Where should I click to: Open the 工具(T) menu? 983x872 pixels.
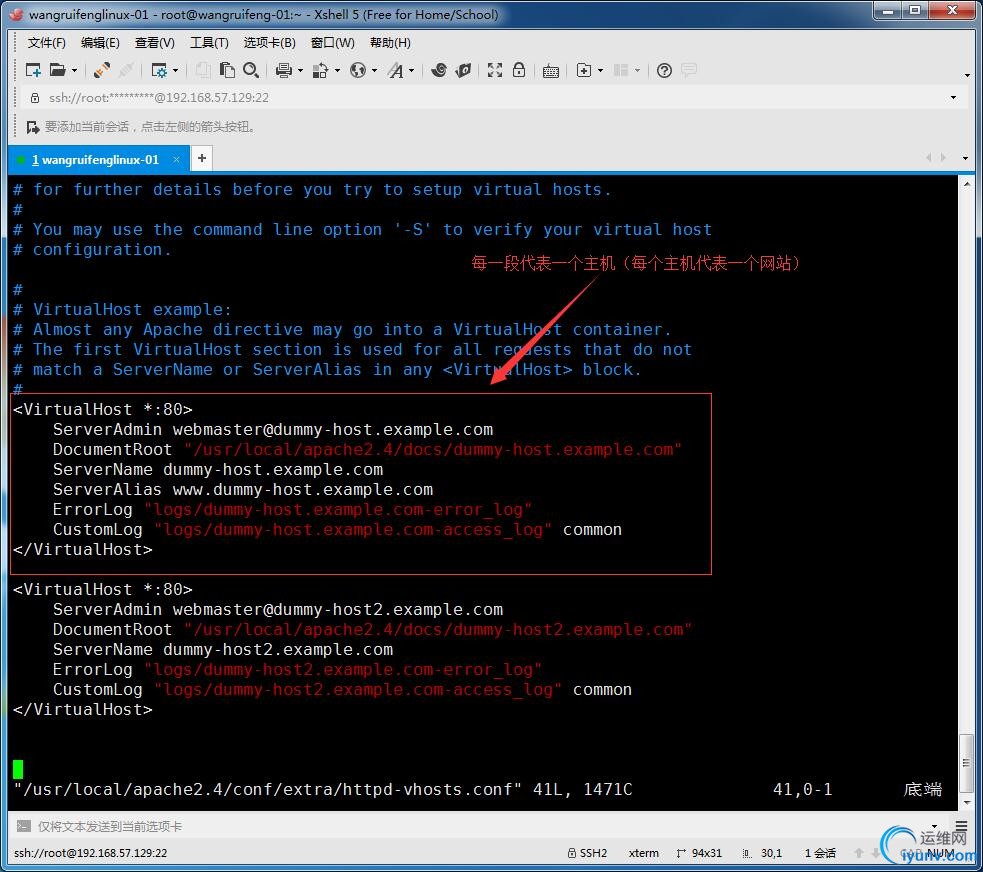pos(209,43)
